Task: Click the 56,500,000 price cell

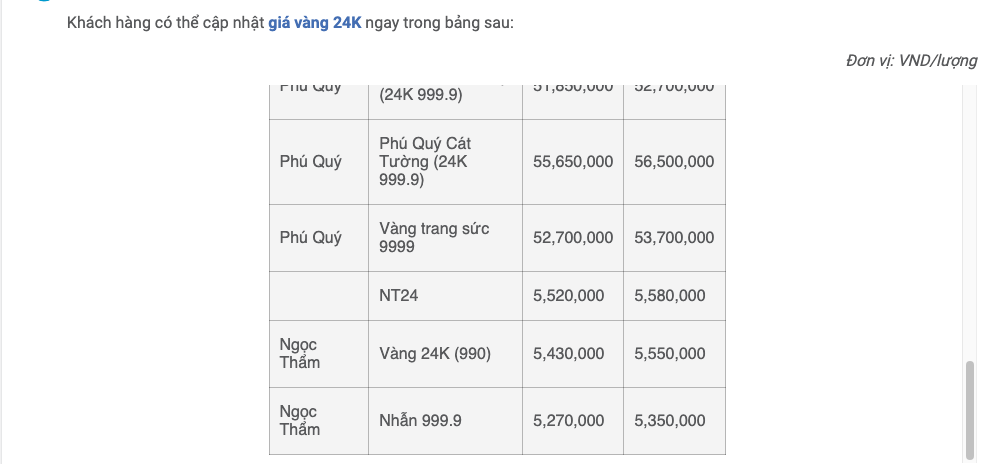Action: point(674,162)
